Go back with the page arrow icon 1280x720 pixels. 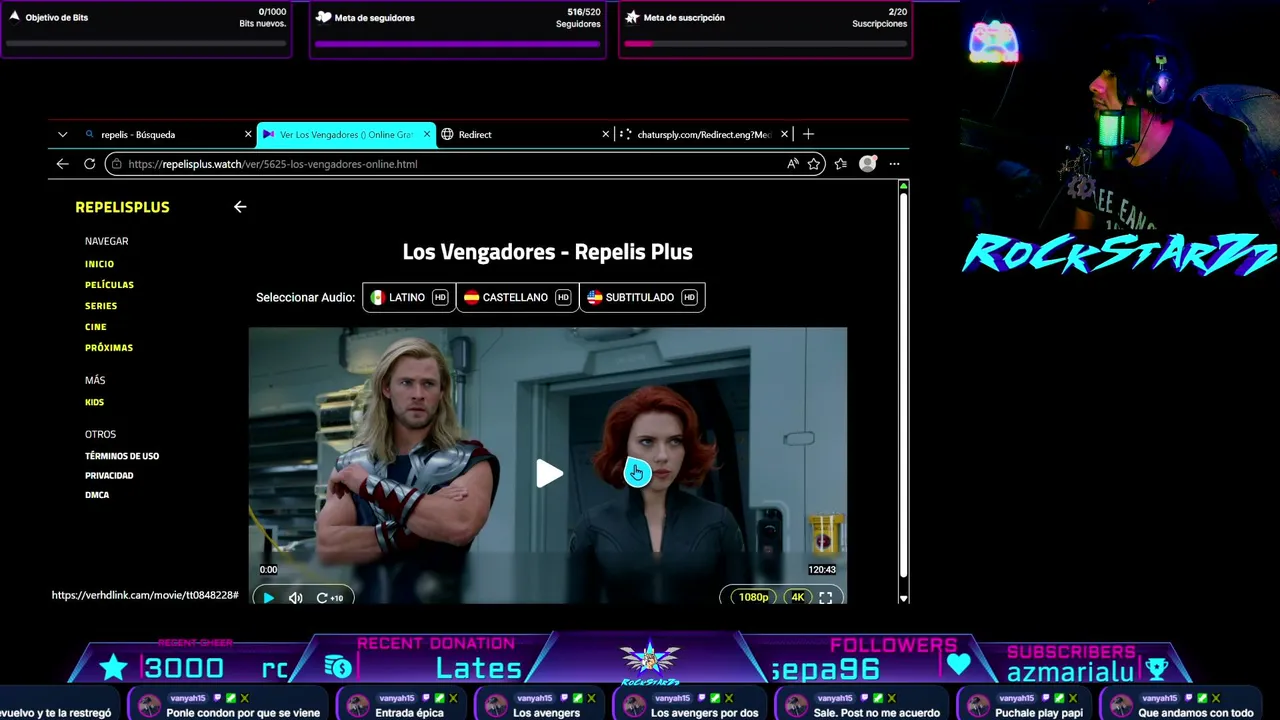pyautogui.click(x=240, y=207)
